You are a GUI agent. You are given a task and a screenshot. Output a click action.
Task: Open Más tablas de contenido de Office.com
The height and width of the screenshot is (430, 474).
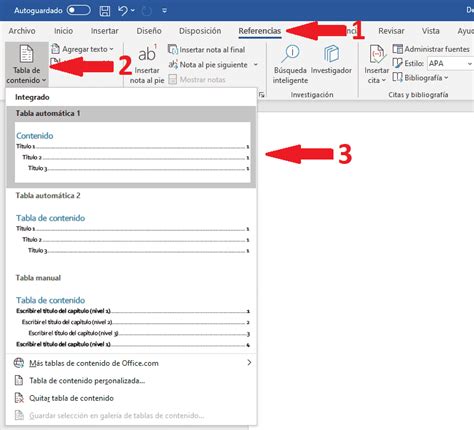[132, 363]
